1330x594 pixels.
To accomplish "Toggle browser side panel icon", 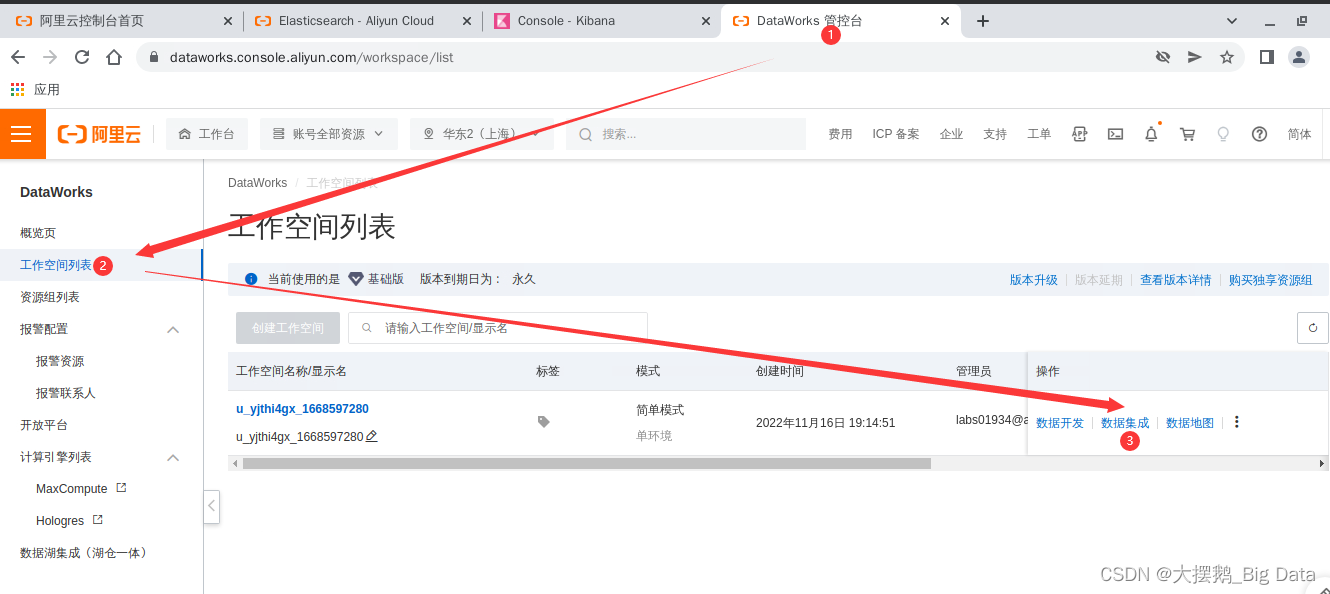I will pos(1266,57).
